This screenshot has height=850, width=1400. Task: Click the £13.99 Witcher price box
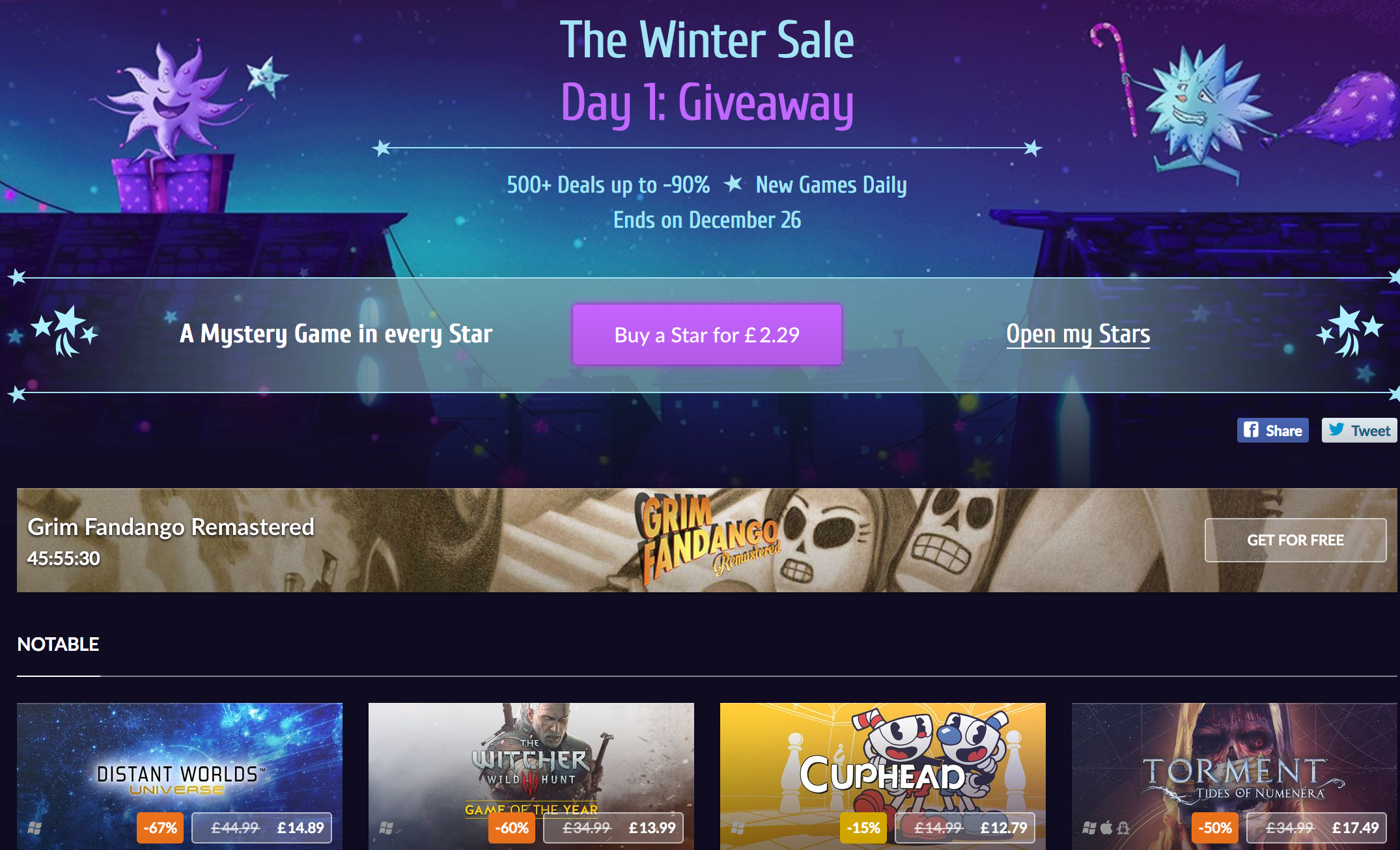(x=613, y=828)
